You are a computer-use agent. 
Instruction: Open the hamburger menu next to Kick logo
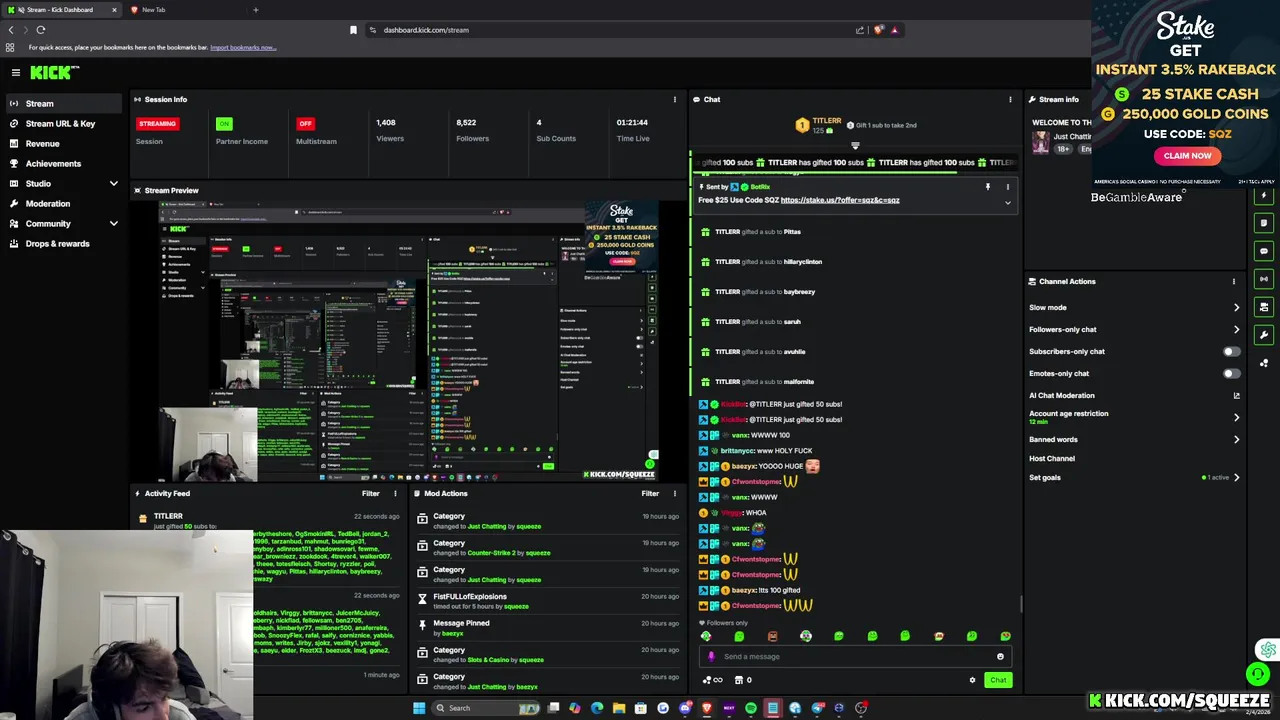15,72
